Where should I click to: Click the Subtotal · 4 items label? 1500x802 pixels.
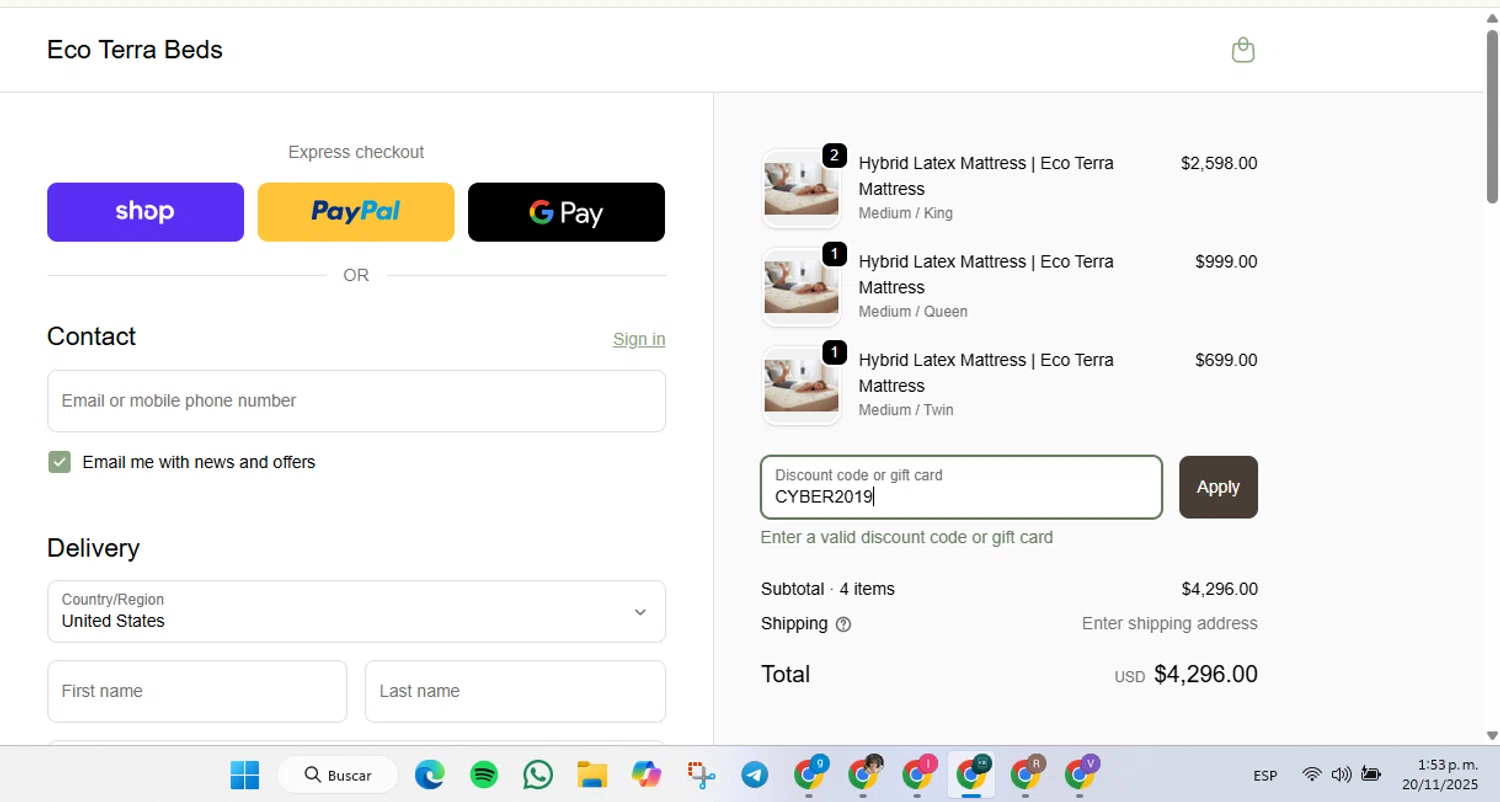tap(828, 589)
